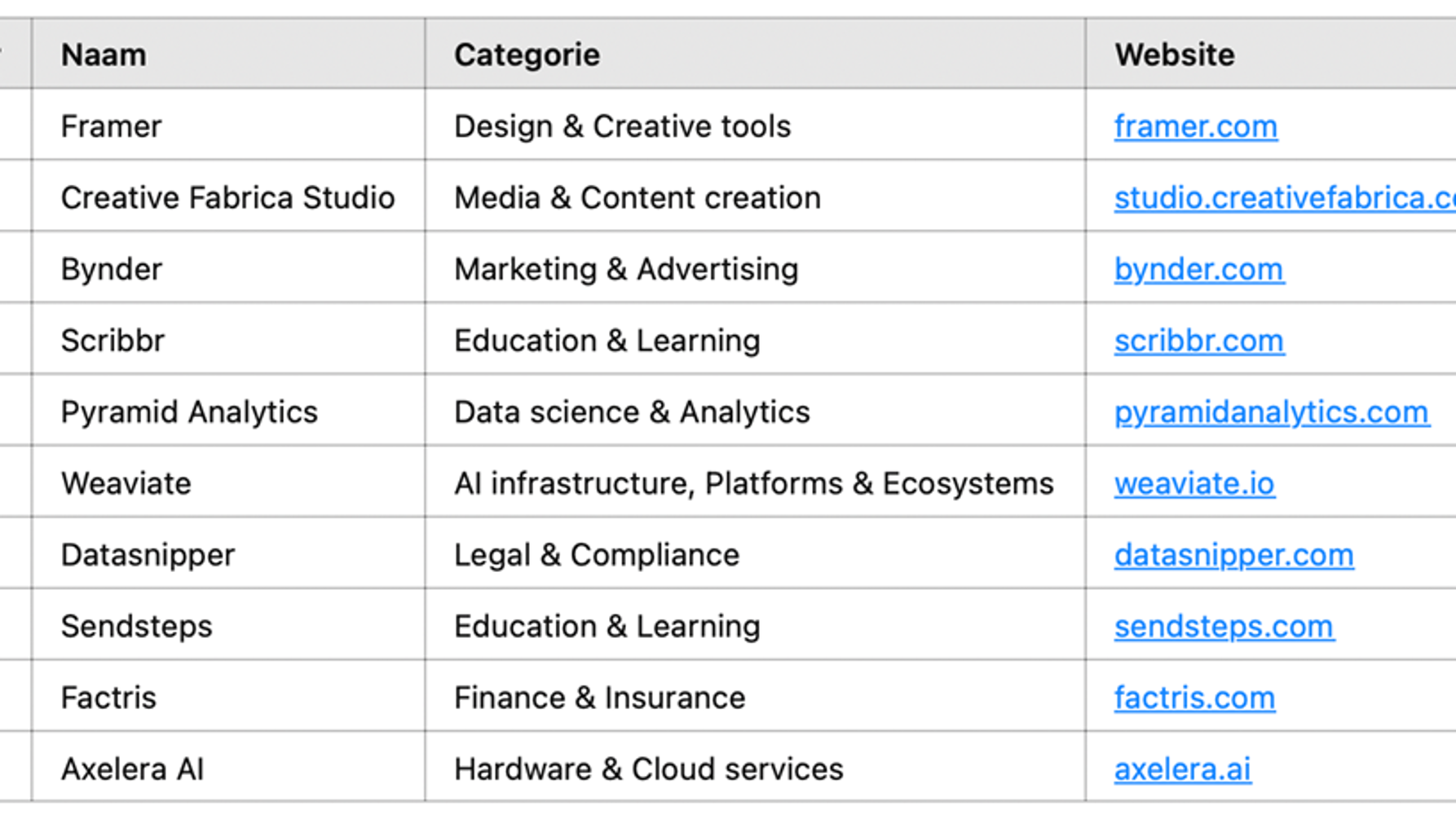Select the Weaviate name cell

126,484
